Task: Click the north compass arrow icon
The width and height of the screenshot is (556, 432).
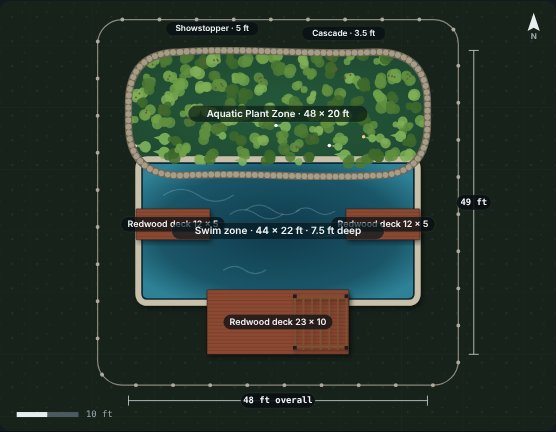Action: click(533, 26)
